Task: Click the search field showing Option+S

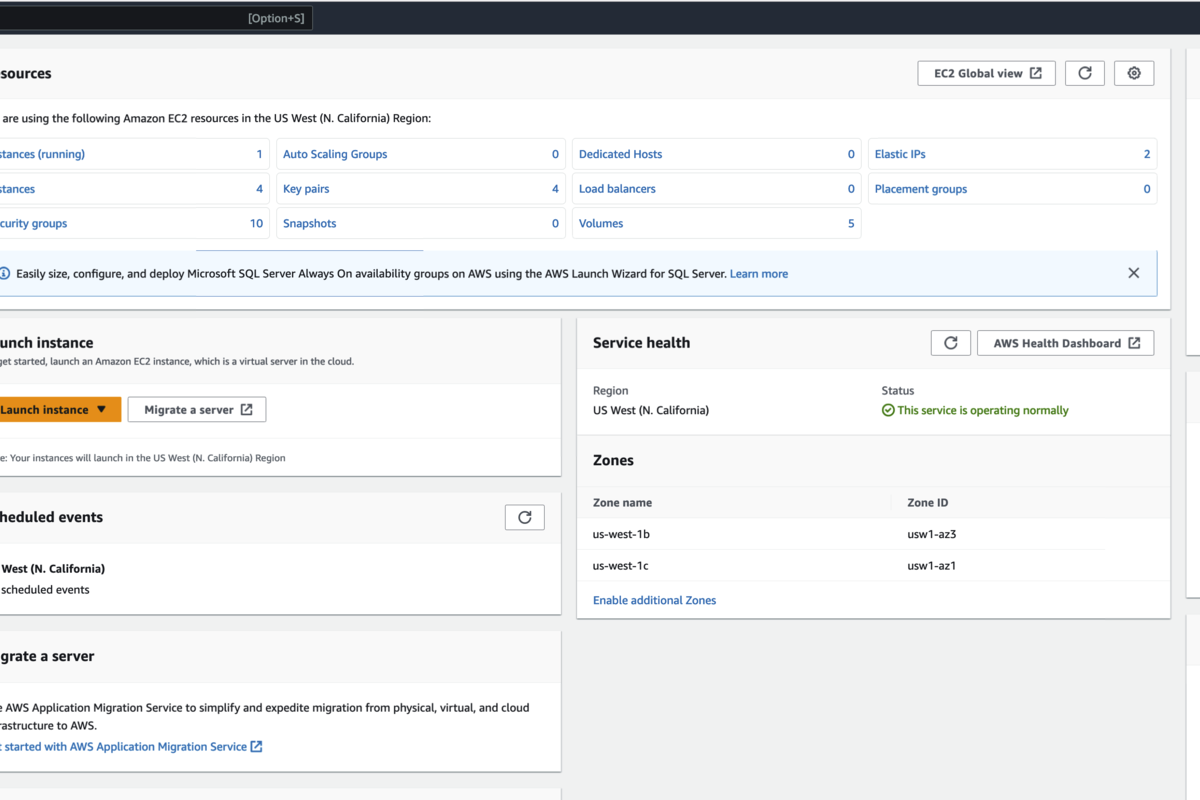Action: pyautogui.click(x=156, y=18)
